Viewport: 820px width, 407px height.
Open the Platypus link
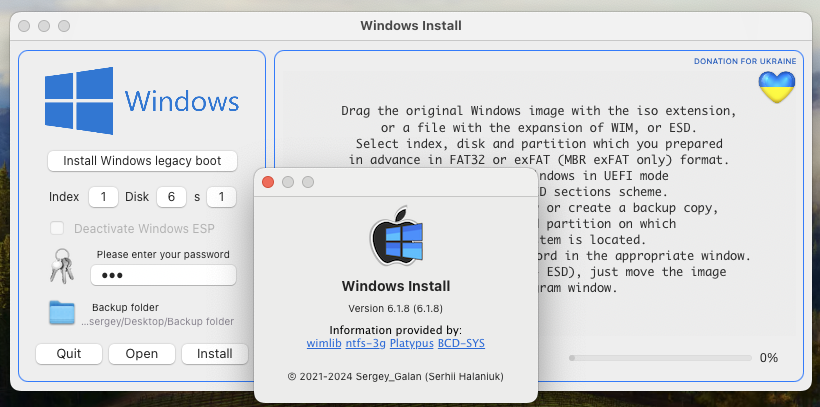pos(412,344)
